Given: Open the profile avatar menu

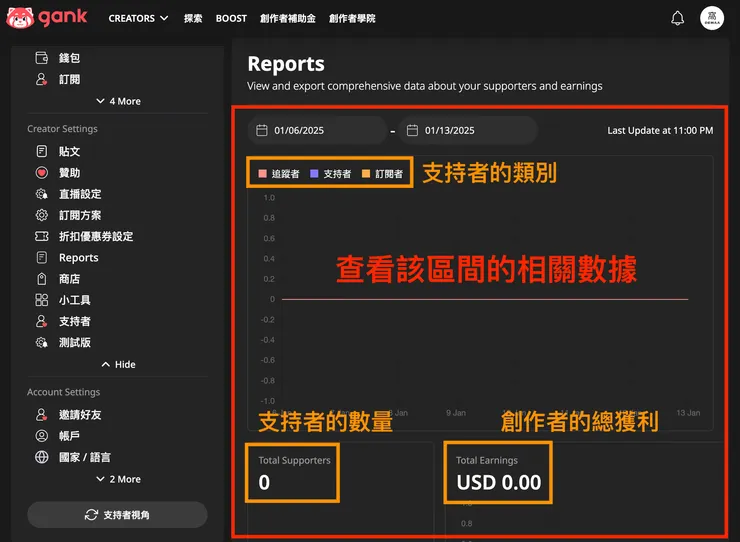Looking at the screenshot, I should click(712, 18).
